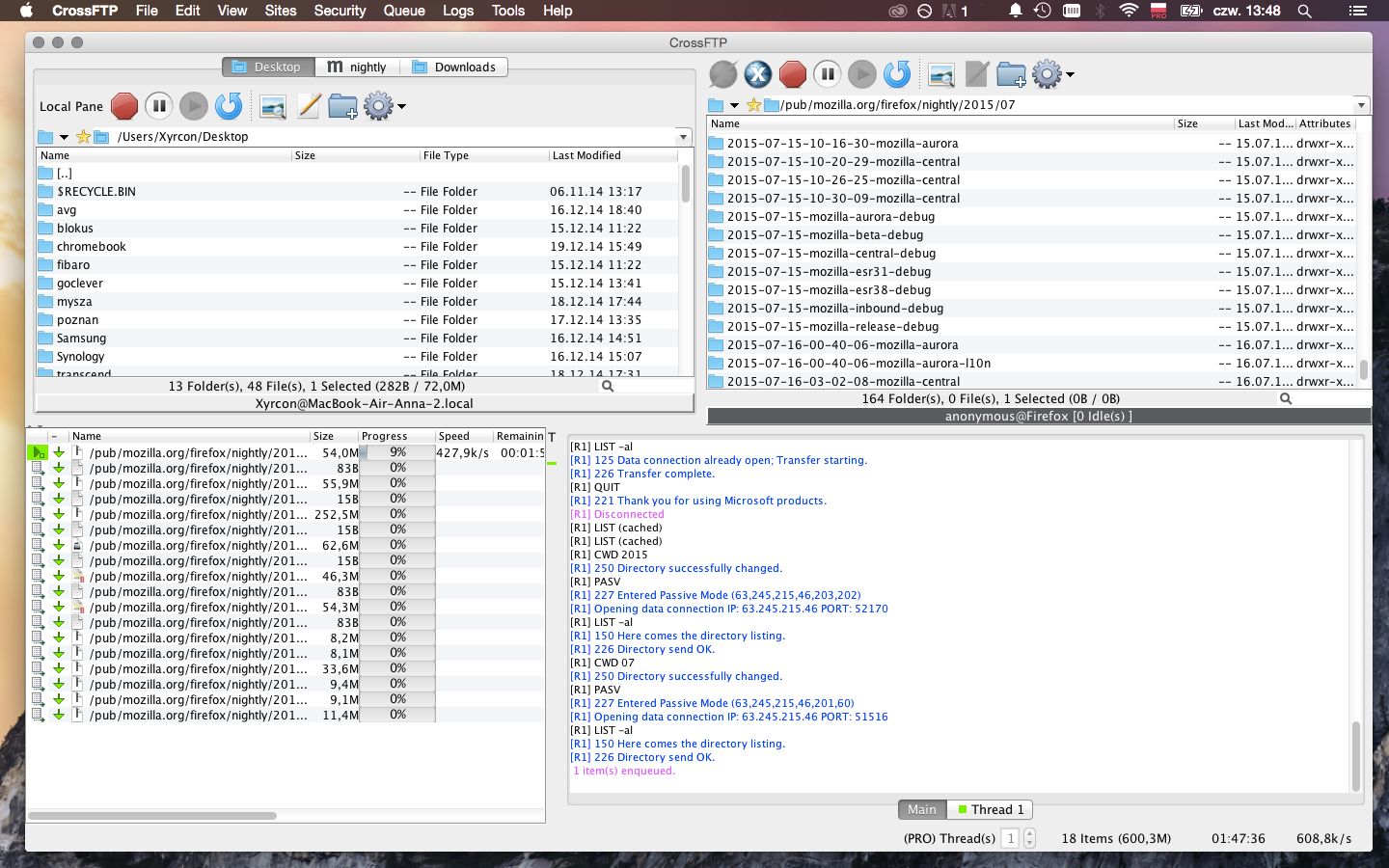
Task: Open the Local Pane image view icon
Action: [x=273, y=106]
